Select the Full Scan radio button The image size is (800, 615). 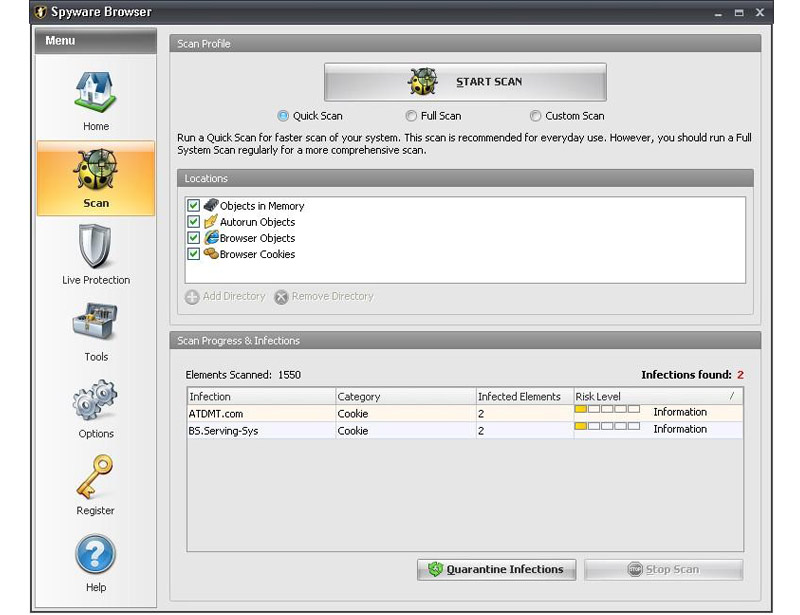pyautogui.click(x=412, y=116)
